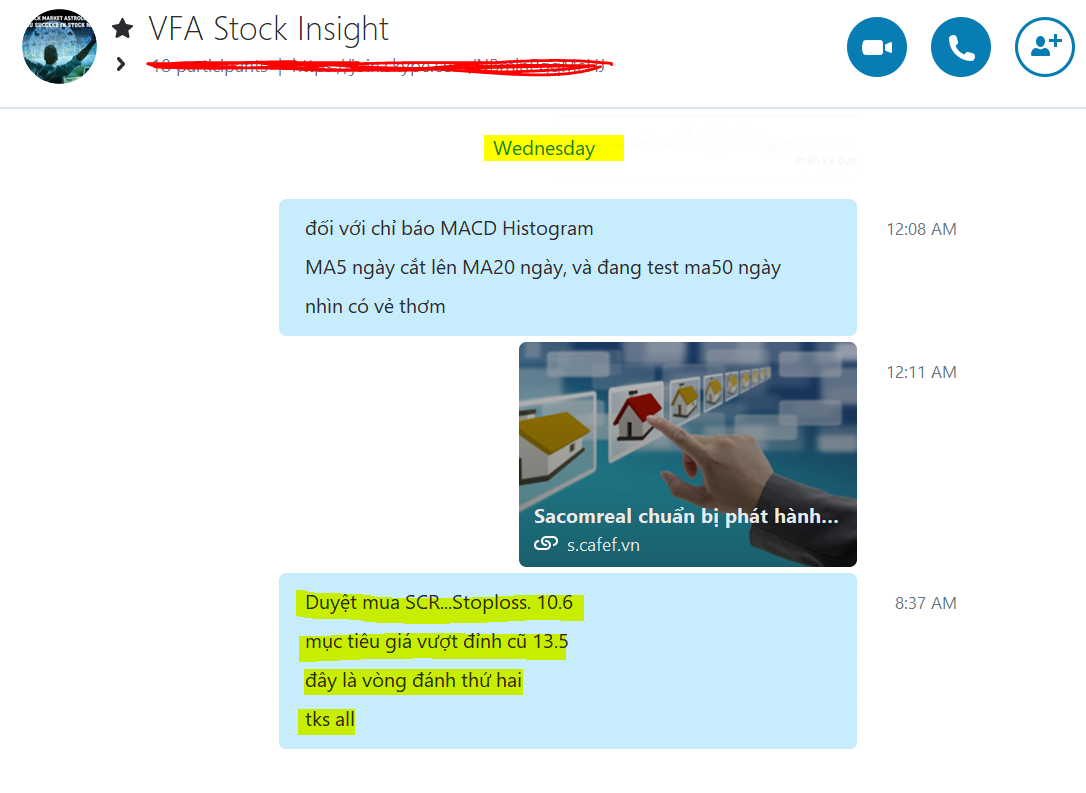Click the 12:11 AM timestamp
Screen dimensions: 1086x793
click(921, 373)
